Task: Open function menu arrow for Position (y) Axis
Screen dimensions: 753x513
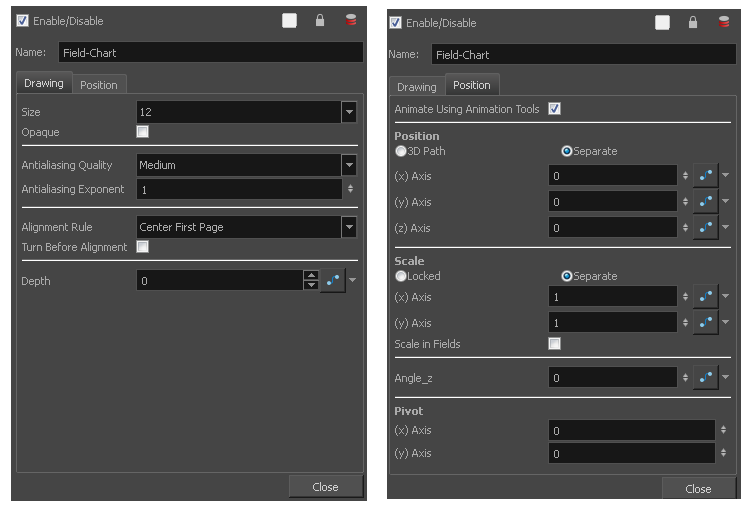Action: coord(726,201)
